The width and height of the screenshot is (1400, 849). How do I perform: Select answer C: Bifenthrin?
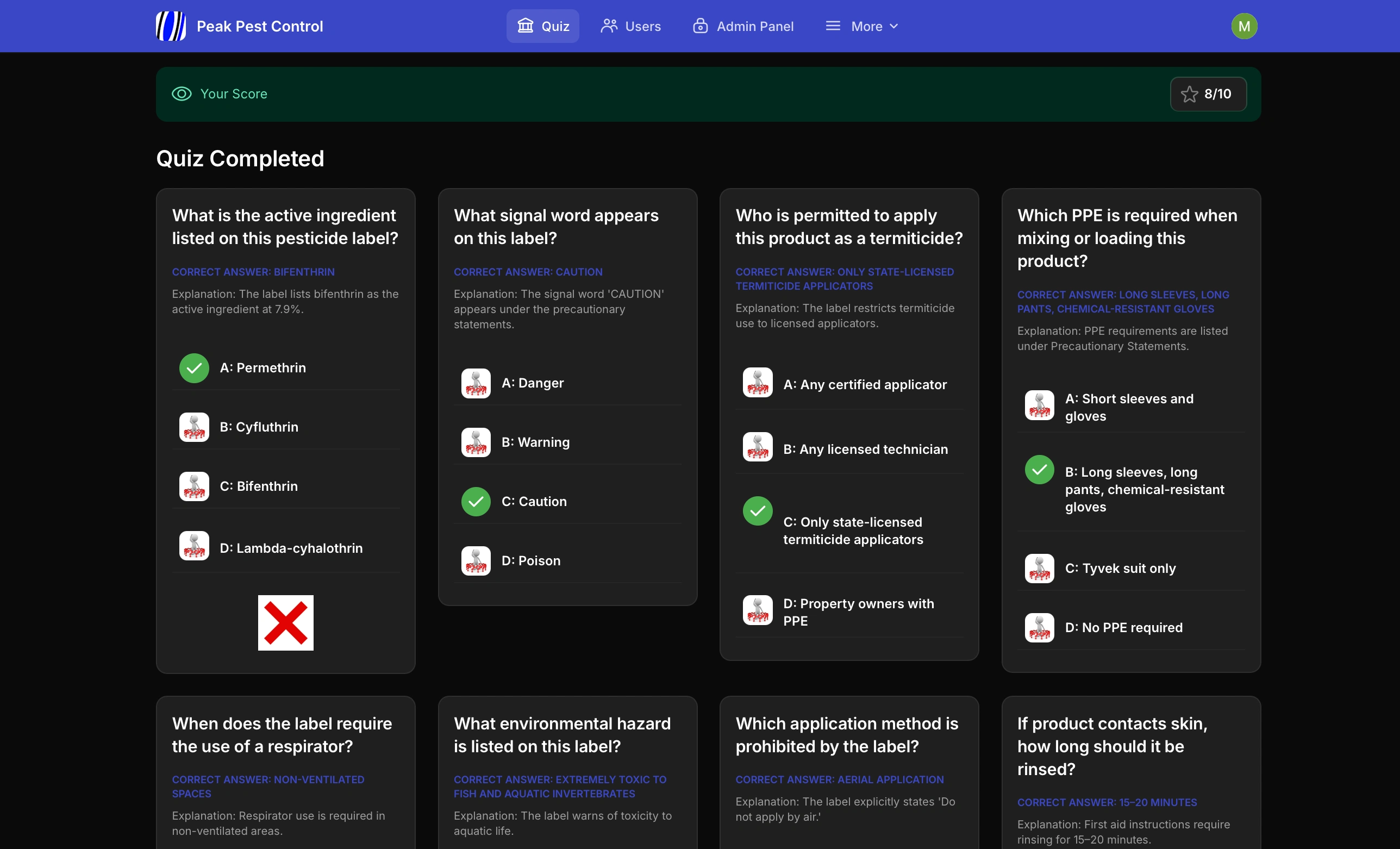tap(259, 486)
